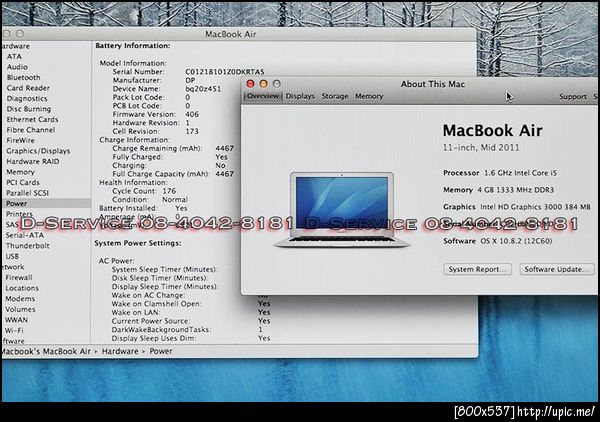Select Ethernet Cards in the sidebar
The image size is (600, 422).
pos(32,119)
